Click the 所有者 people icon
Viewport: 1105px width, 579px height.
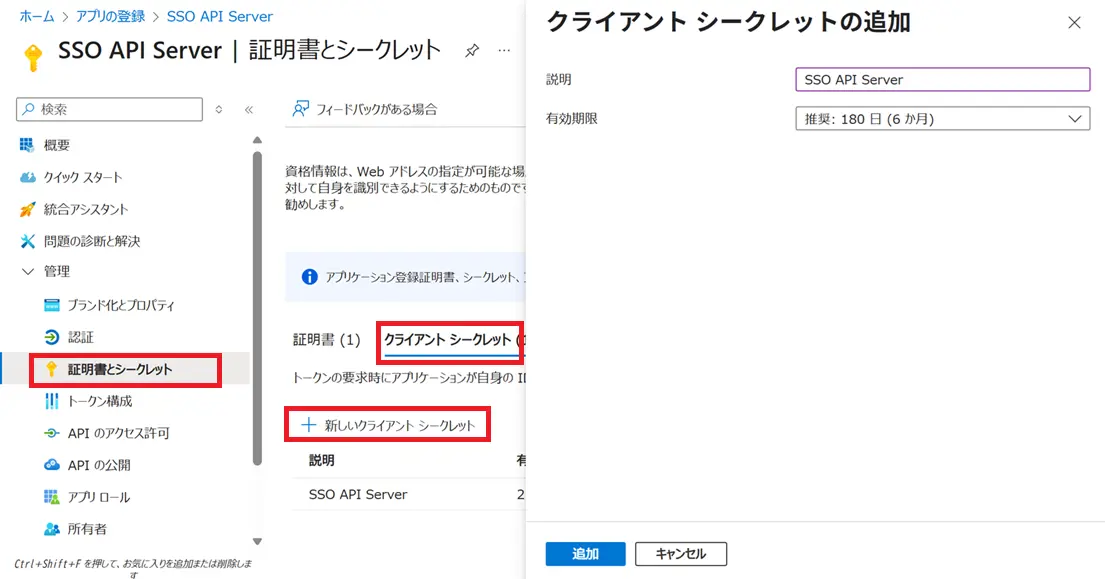coord(51,529)
